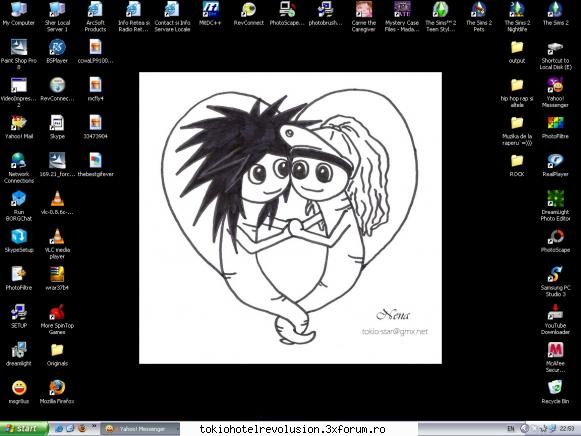
Task: Open RevConnect icon in top row
Action: click(x=249, y=15)
